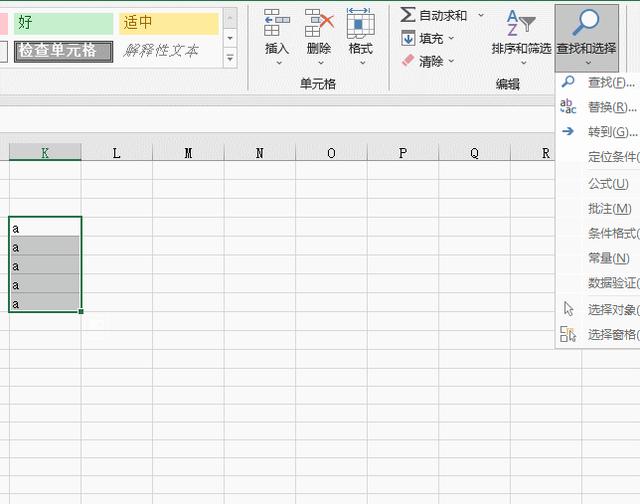Click the Find and Select magnifier icon
The image size is (640, 504).
click(x=586, y=23)
